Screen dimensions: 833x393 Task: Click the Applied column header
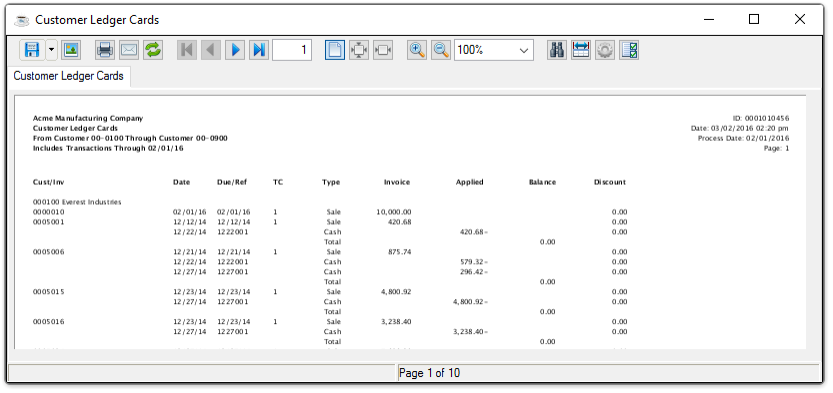point(470,182)
